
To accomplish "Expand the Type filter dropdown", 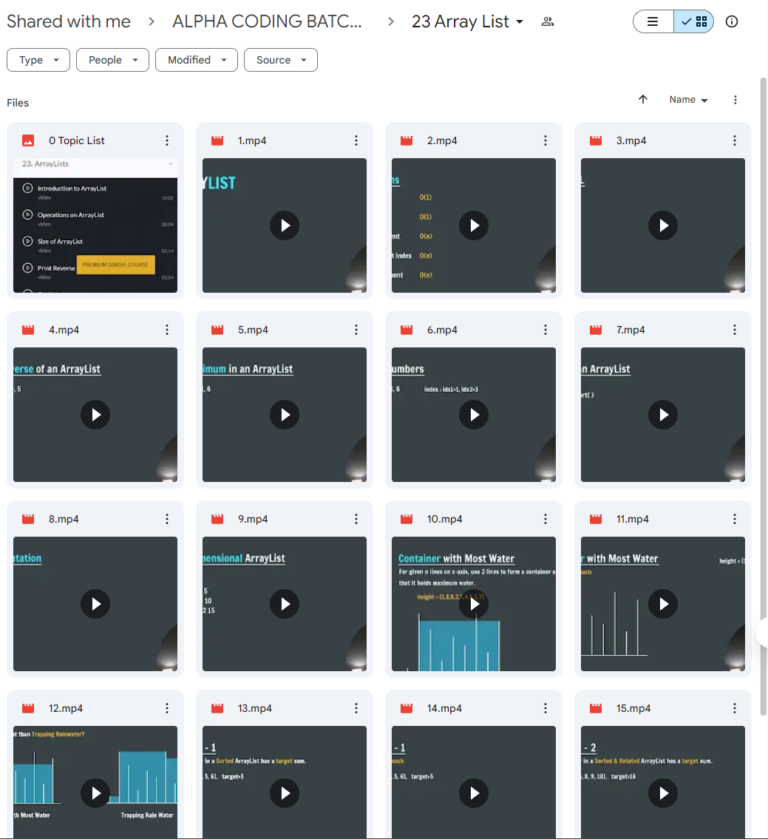I will coord(39,60).
